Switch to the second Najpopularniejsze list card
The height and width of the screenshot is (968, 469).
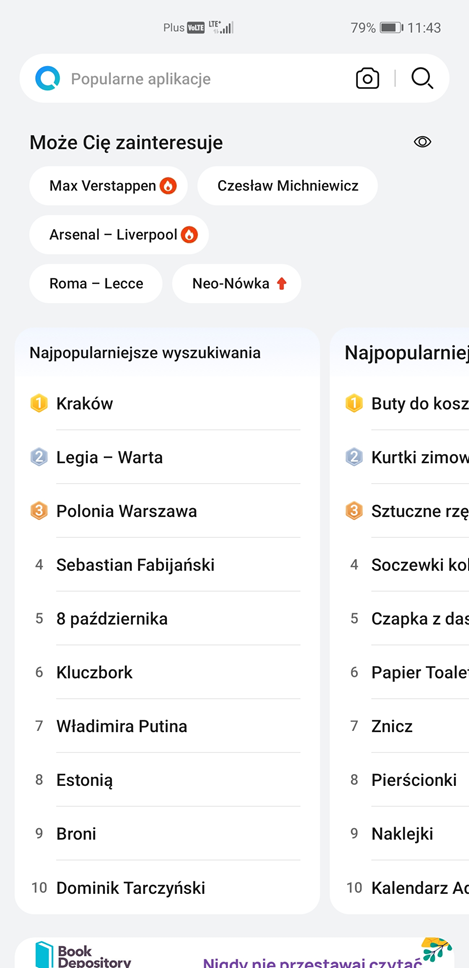[x=400, y=620]
